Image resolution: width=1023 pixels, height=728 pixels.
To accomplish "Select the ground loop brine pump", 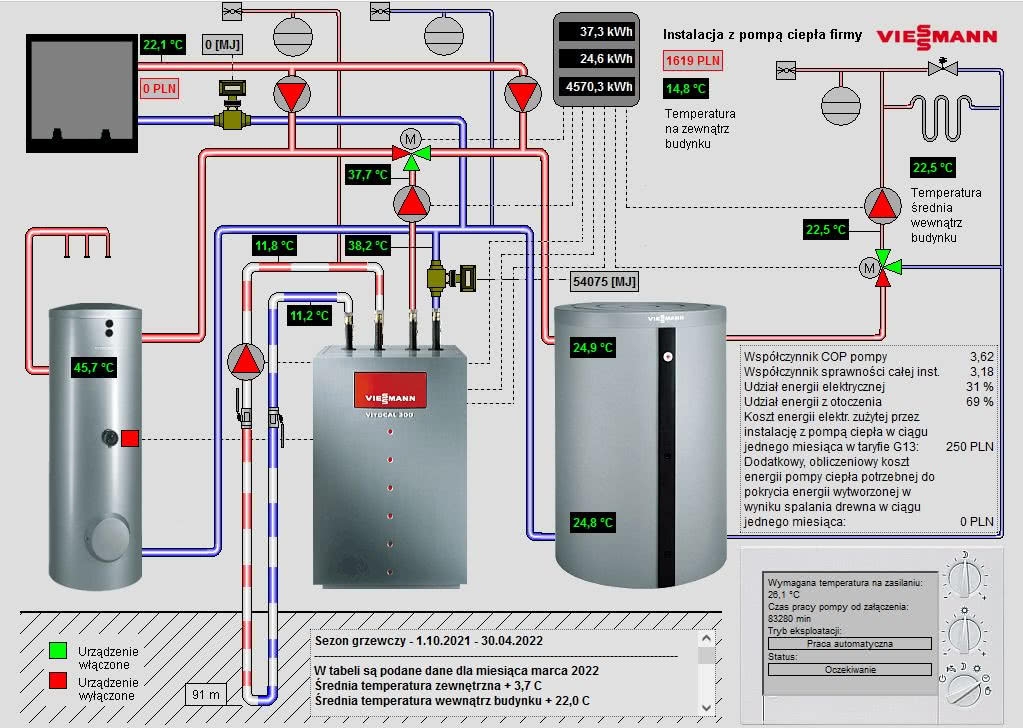I will point(246,361).
